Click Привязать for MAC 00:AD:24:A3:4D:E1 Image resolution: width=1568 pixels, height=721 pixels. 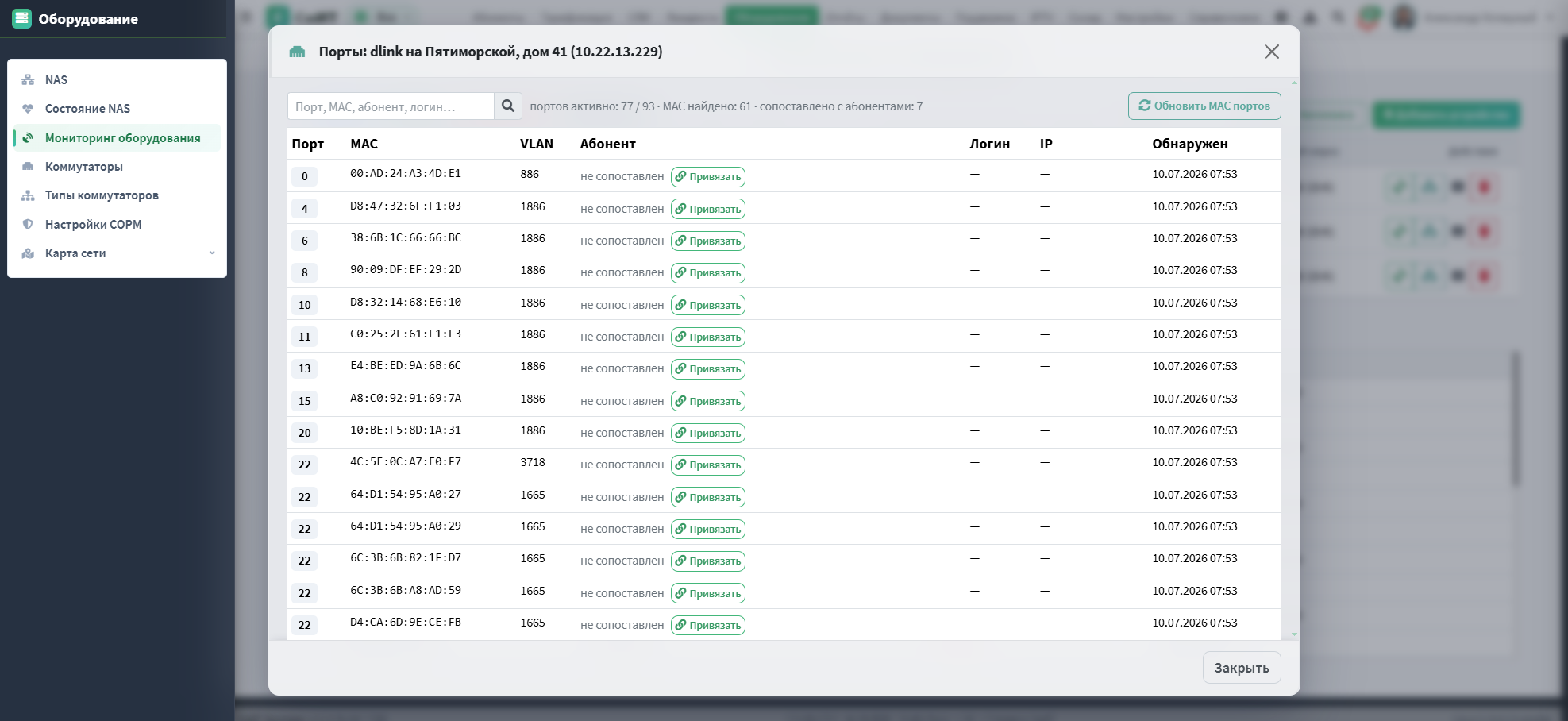(x=708, y=176)
